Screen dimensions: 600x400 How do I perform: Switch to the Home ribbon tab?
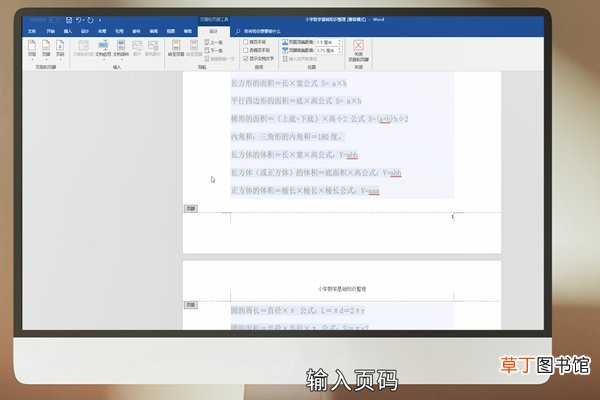pyautogui.click(x=51, y=31)
